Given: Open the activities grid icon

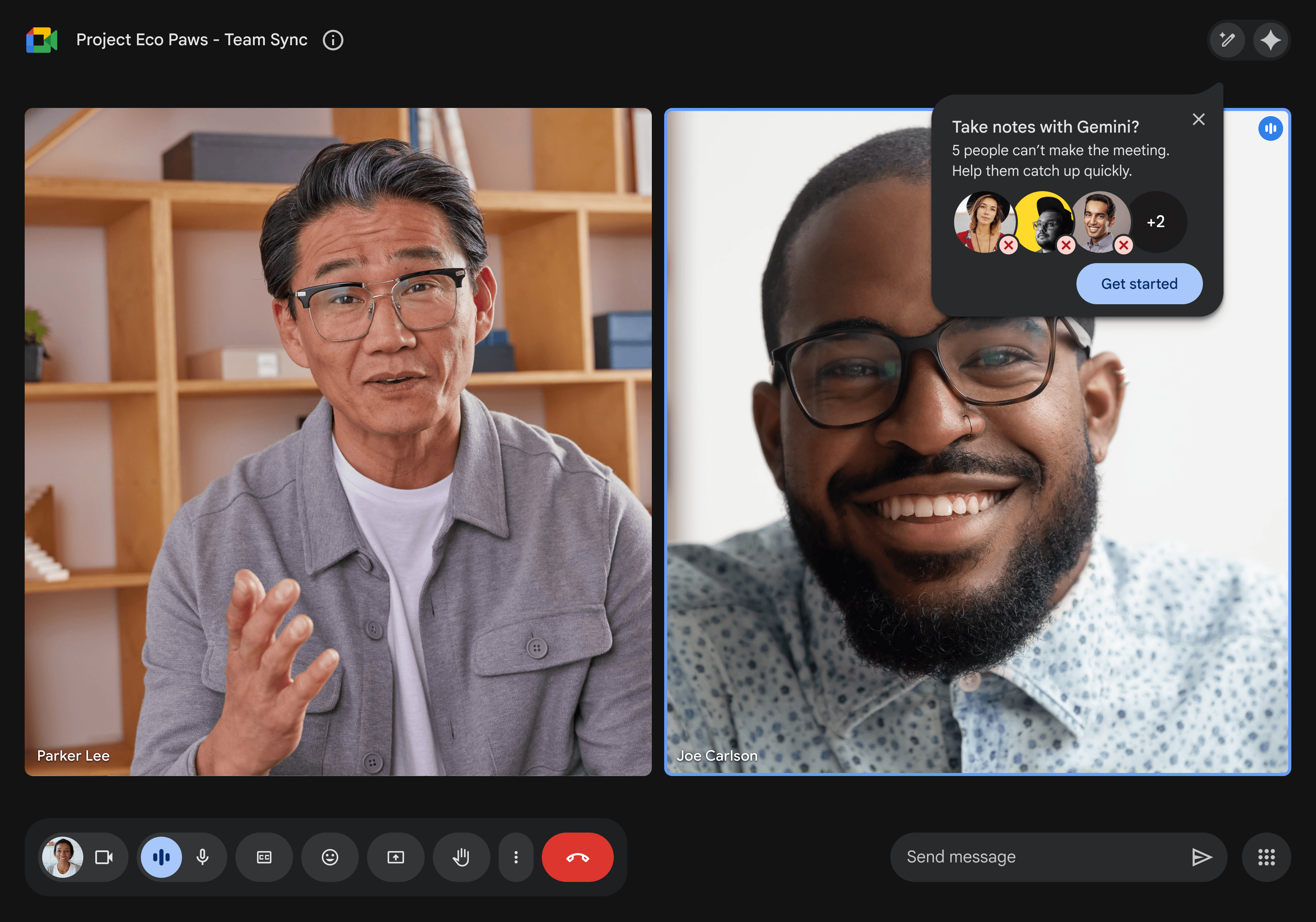Looking at the screenshot, I should (x=1266, y=857).
